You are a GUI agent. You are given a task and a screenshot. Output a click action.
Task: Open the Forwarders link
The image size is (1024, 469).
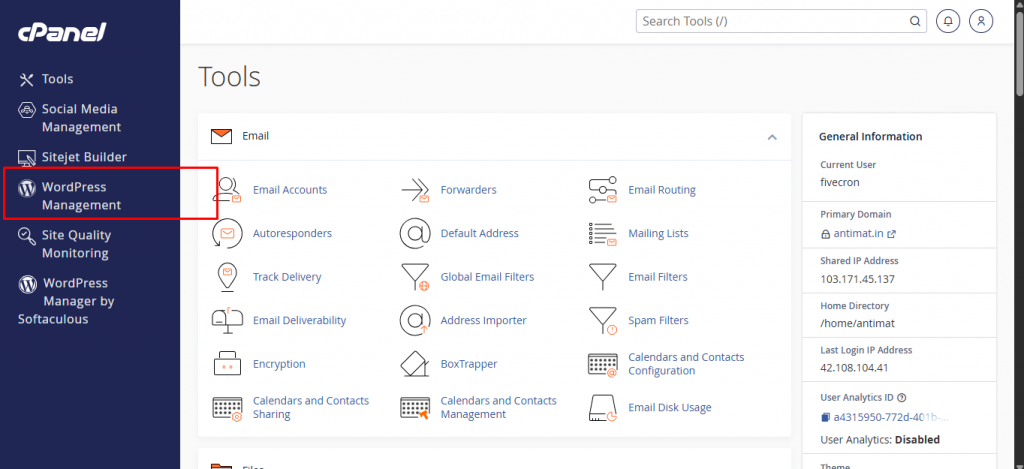[468, 190]
